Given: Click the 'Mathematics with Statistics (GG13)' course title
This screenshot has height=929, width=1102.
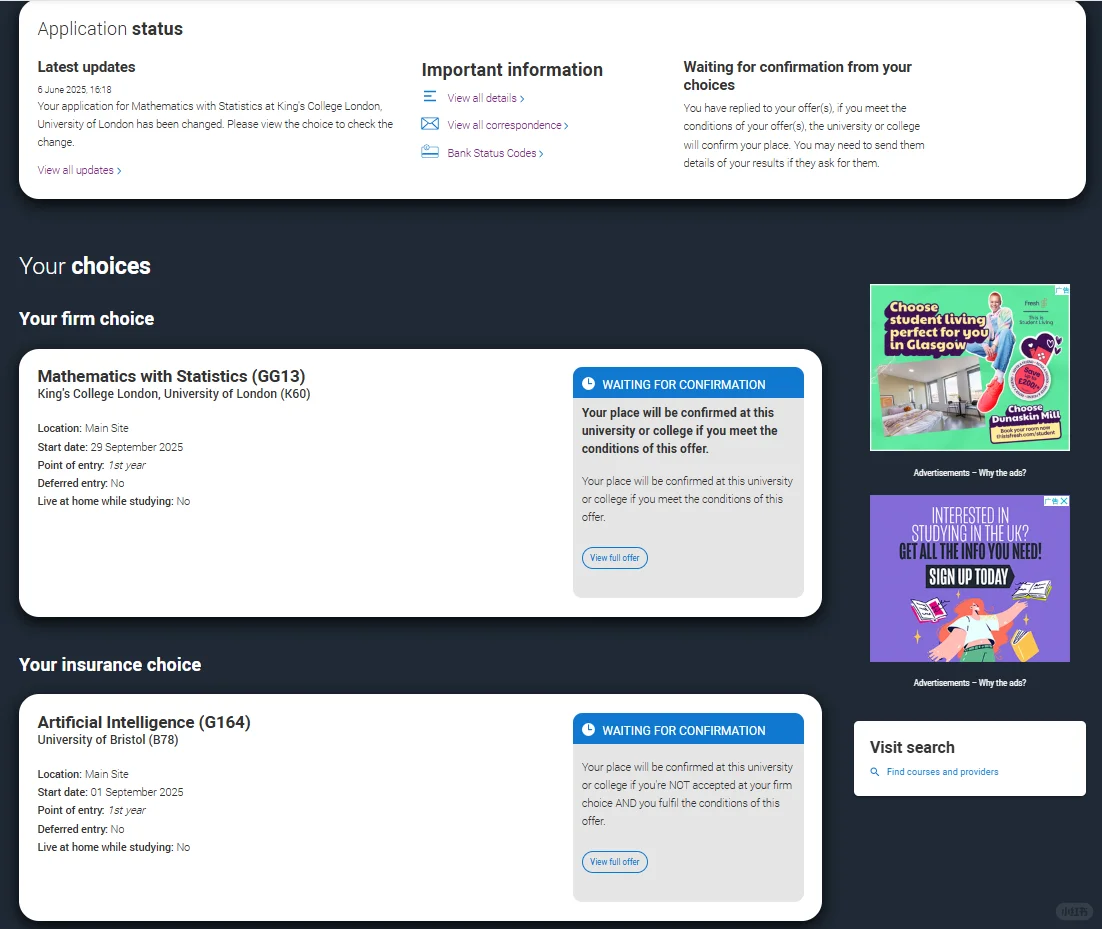Looking at the screenshot, I should pyautogui.click(x=171, y=376).
